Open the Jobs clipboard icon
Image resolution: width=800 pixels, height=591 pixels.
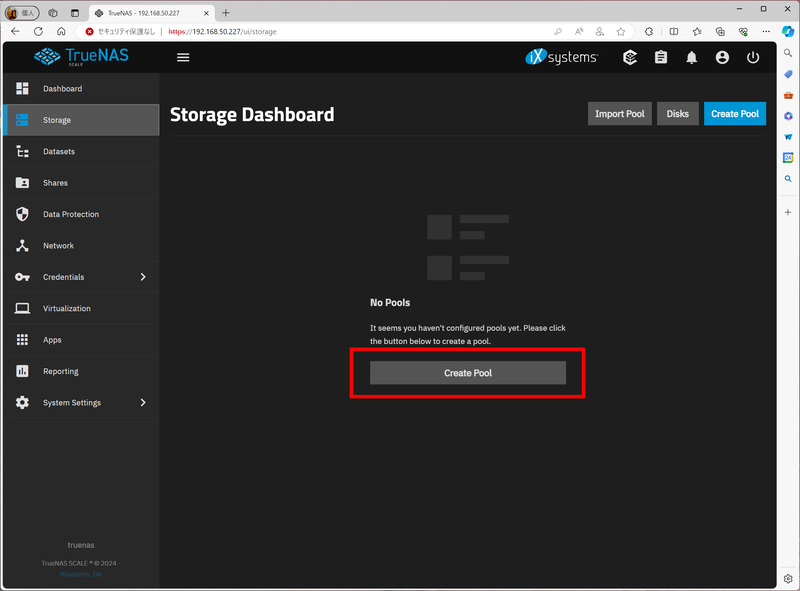pyautogui.click(x=661, y=57)
